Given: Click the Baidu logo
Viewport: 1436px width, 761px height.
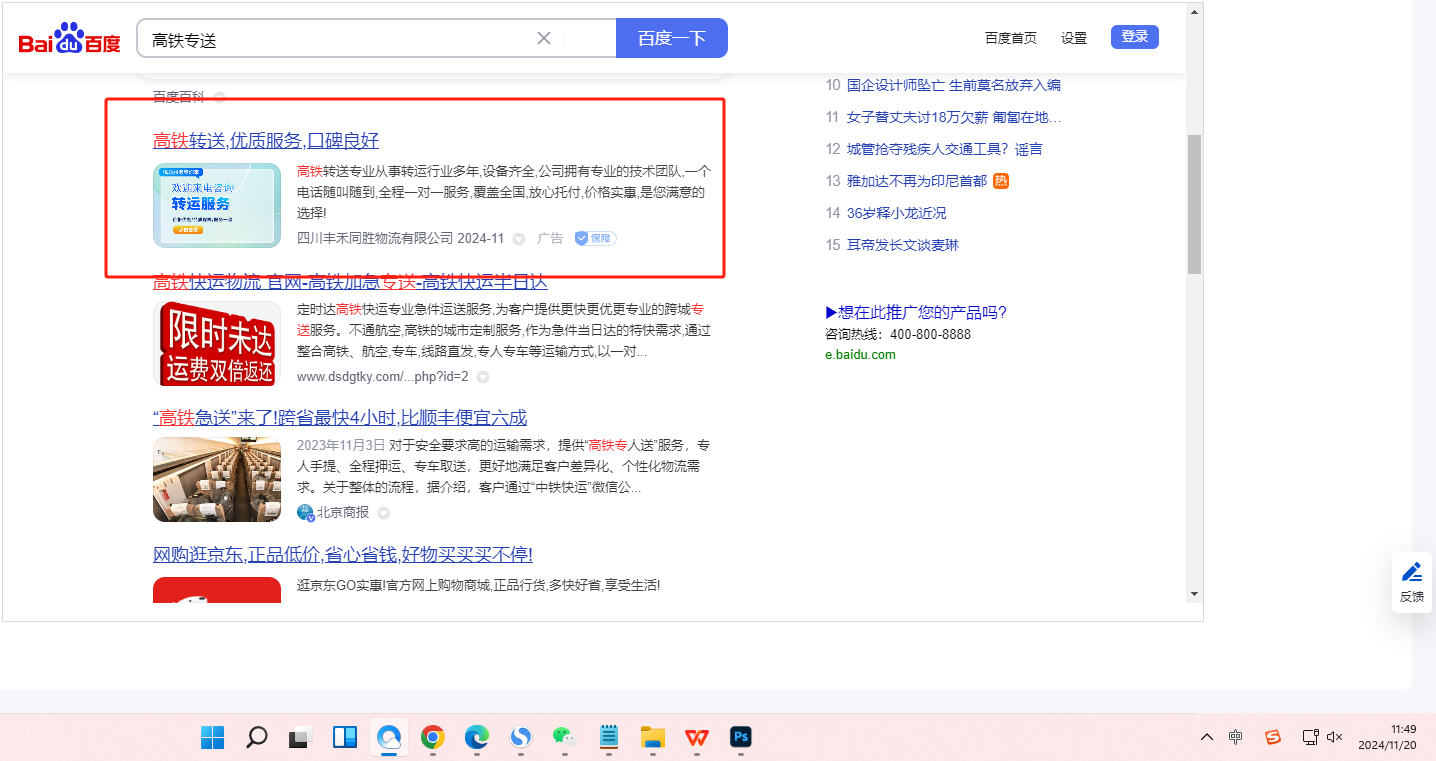Looking at the screenshot, I should pos(69,40).
